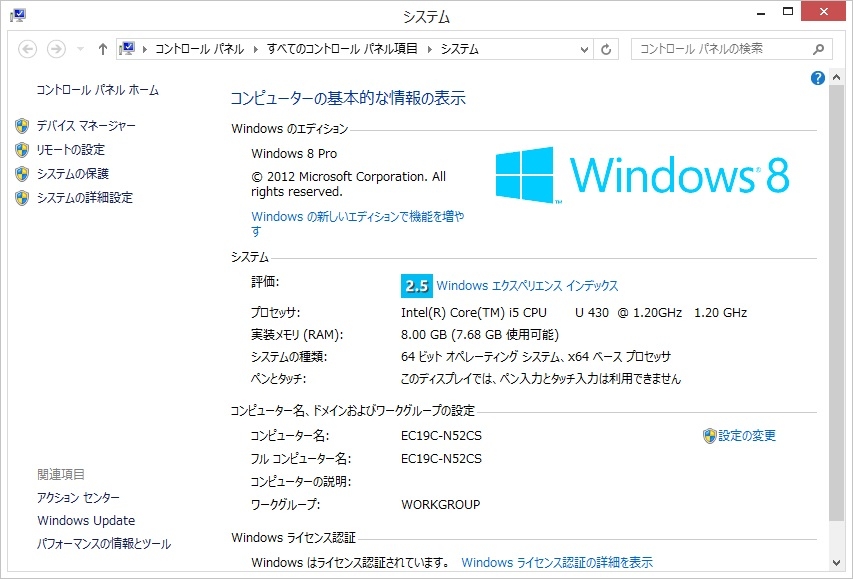
Task: Close the システム window
Action: click(x=823, y=12)
